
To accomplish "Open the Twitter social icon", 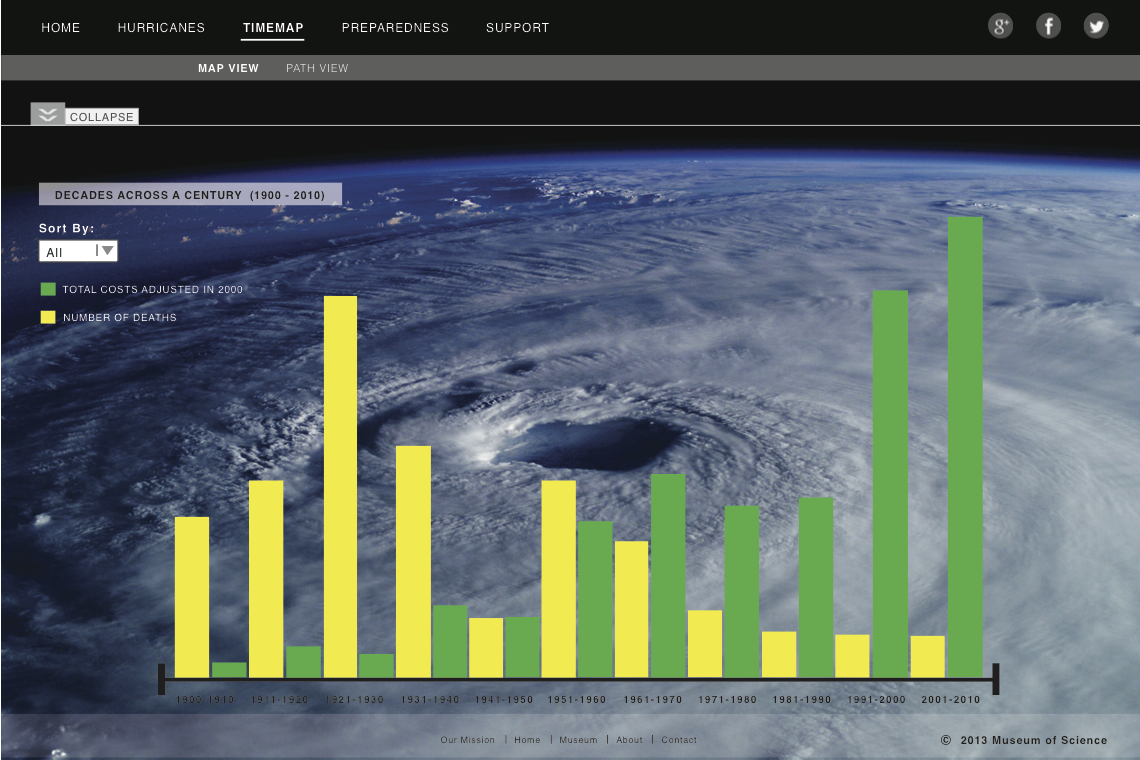I will [1096, 27].
